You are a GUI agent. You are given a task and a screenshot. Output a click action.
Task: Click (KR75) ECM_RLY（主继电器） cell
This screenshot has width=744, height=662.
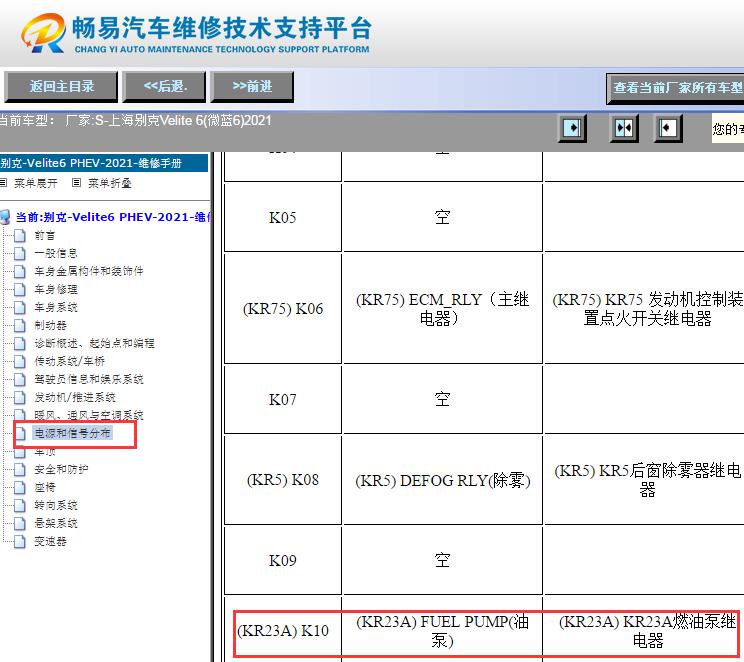pyautogui.click(x=442, y=309)
